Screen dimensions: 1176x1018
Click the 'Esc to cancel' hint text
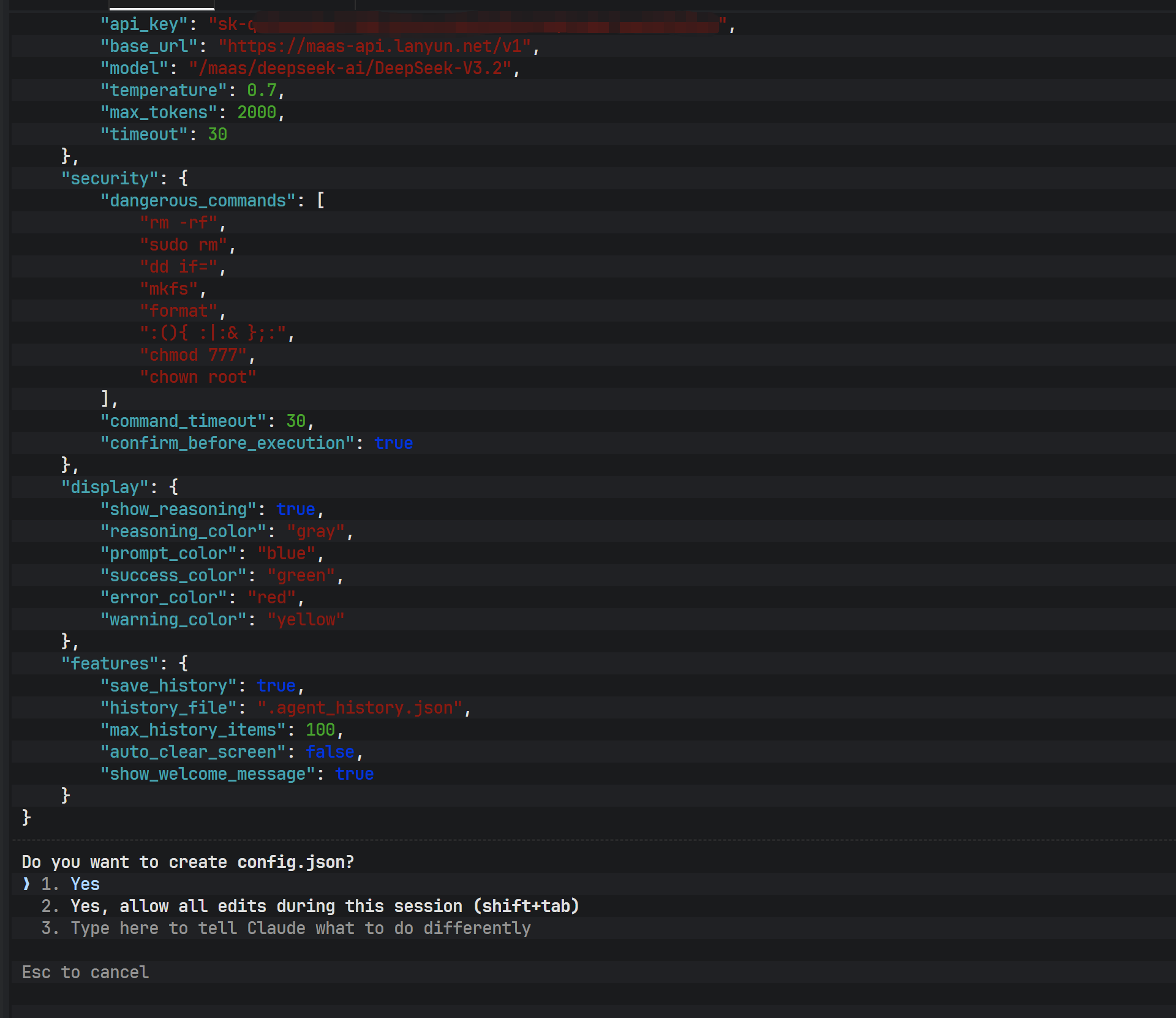[85, 972]
